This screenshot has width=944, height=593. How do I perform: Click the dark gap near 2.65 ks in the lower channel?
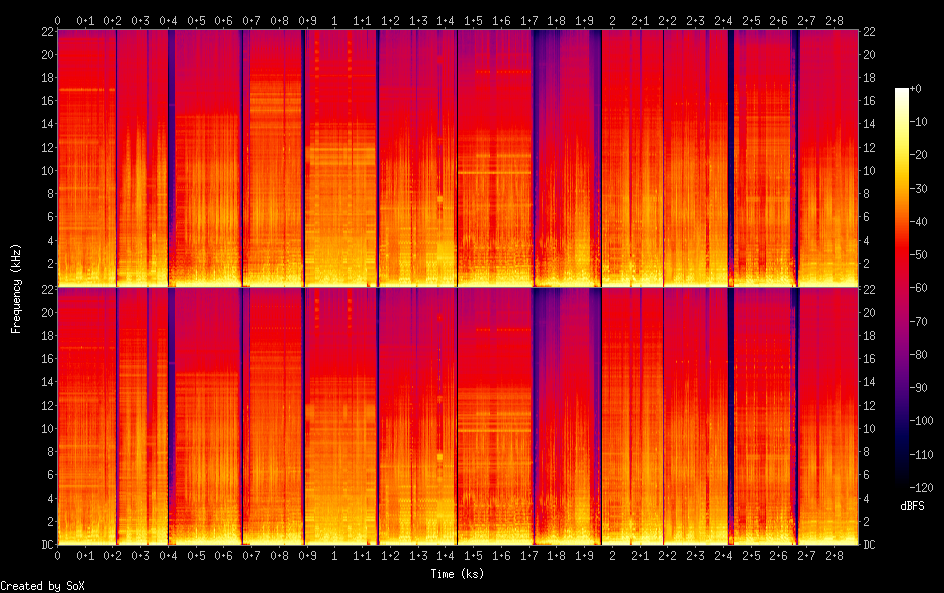795,400
